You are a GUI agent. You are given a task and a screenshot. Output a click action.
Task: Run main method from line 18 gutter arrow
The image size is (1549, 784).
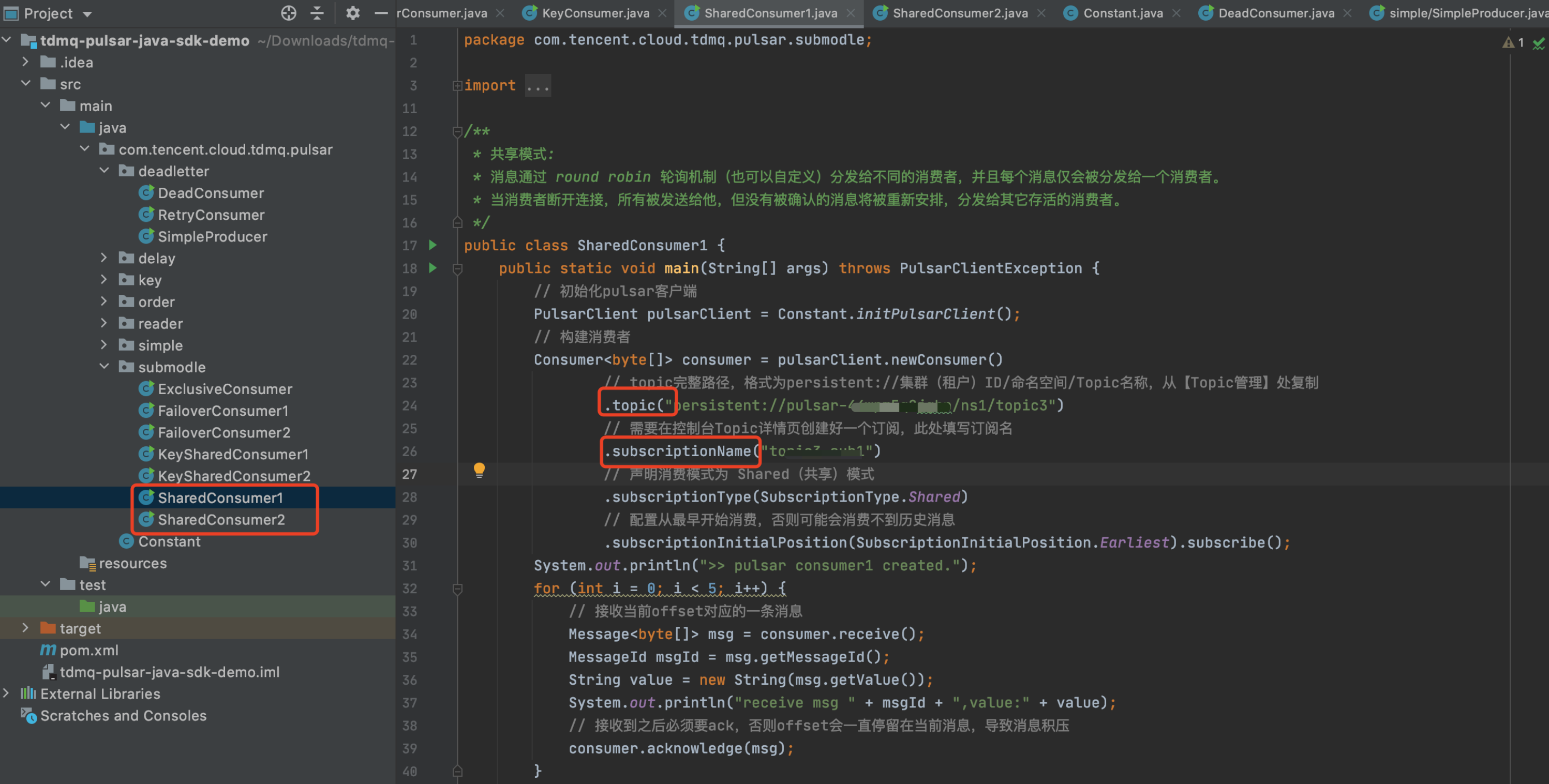tap(433, 267)
